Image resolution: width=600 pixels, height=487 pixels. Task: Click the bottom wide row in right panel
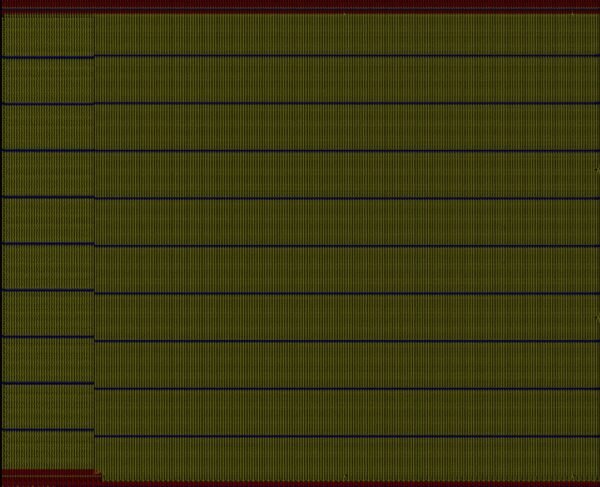346,458
